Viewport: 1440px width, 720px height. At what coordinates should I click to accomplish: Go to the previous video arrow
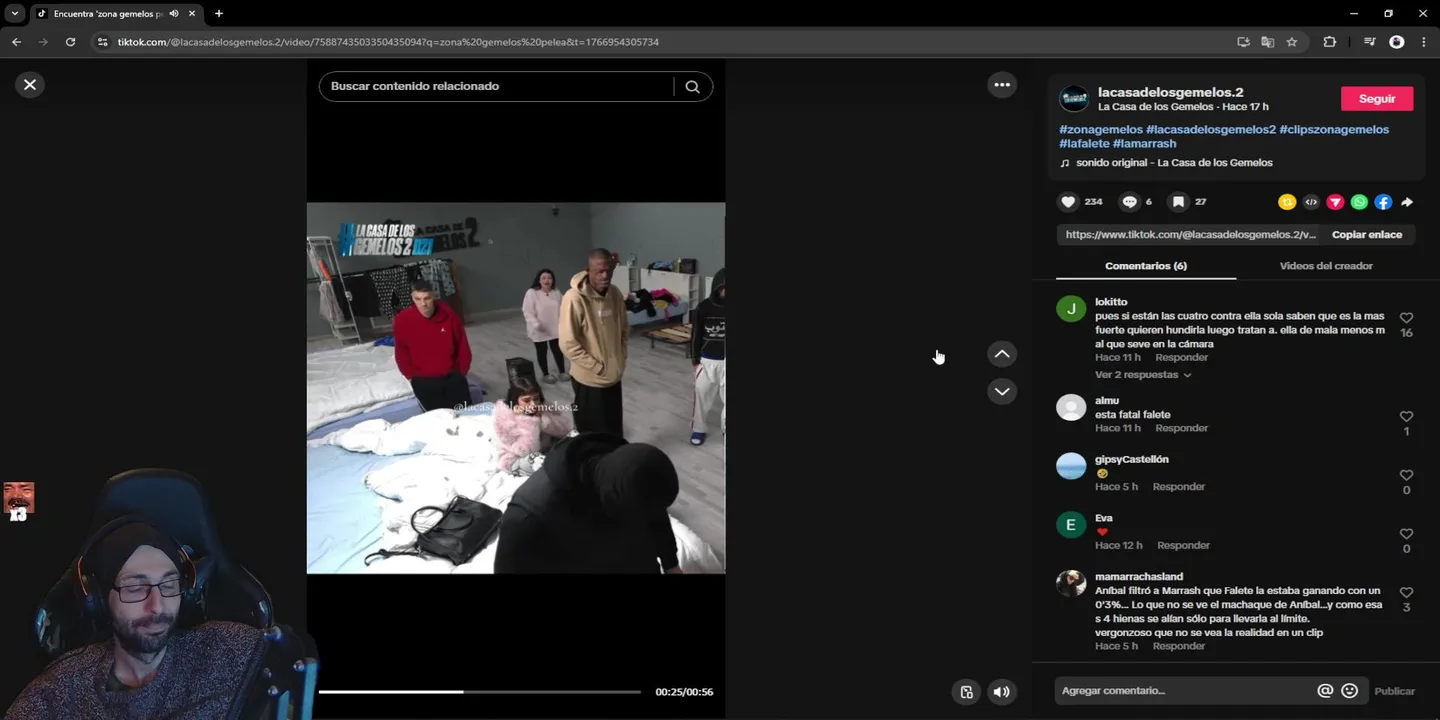coord(1002,354)
